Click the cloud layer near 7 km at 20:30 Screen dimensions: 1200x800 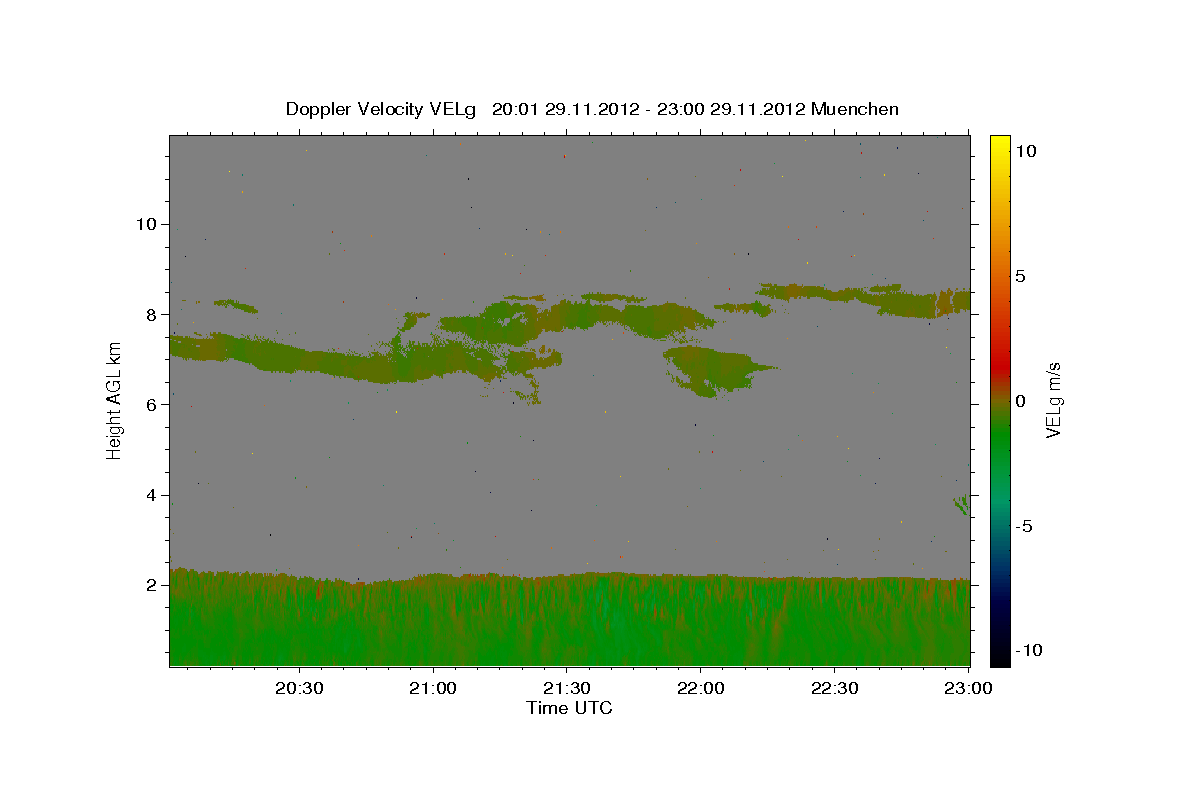(x=300, y=357)
